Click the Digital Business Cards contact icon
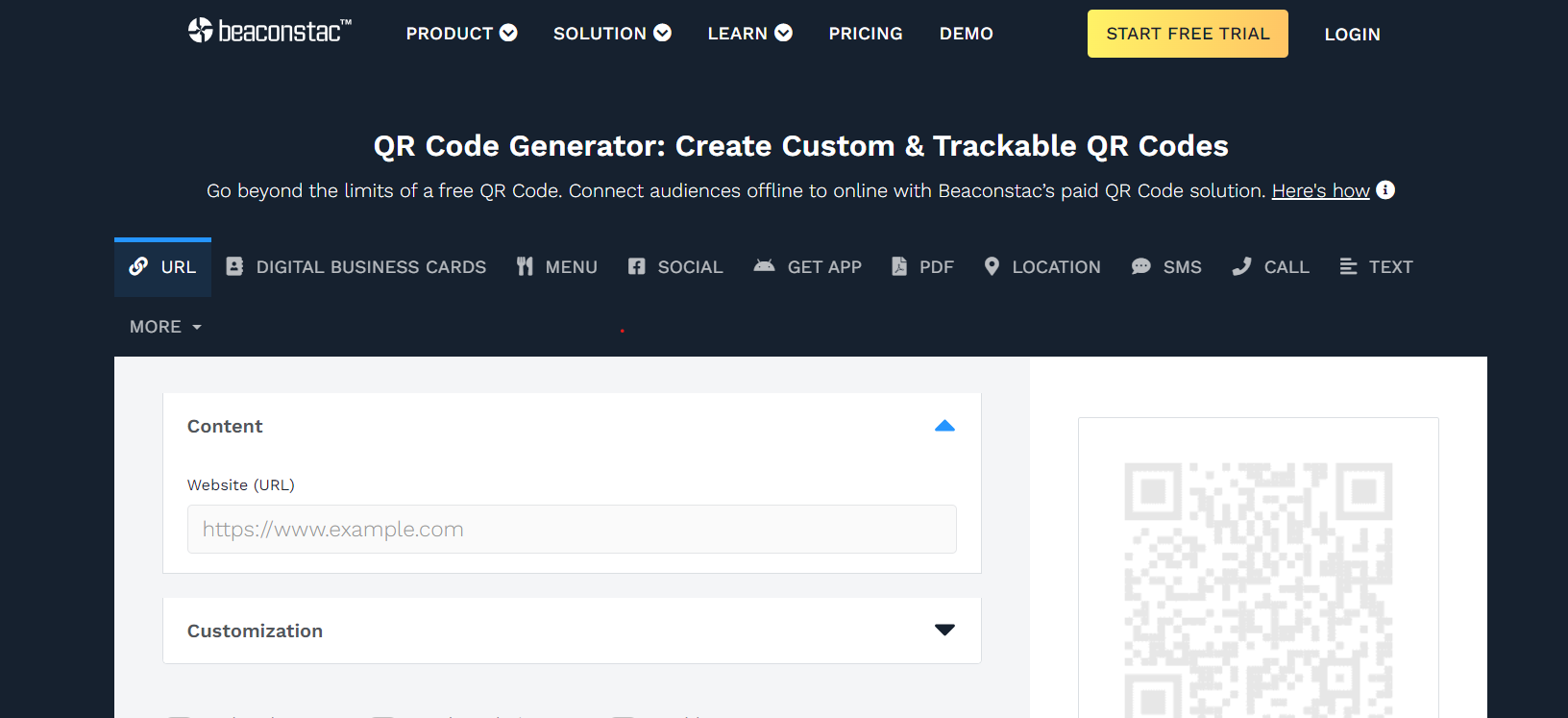Screen dimensions: 1568x718 [234, 266]
